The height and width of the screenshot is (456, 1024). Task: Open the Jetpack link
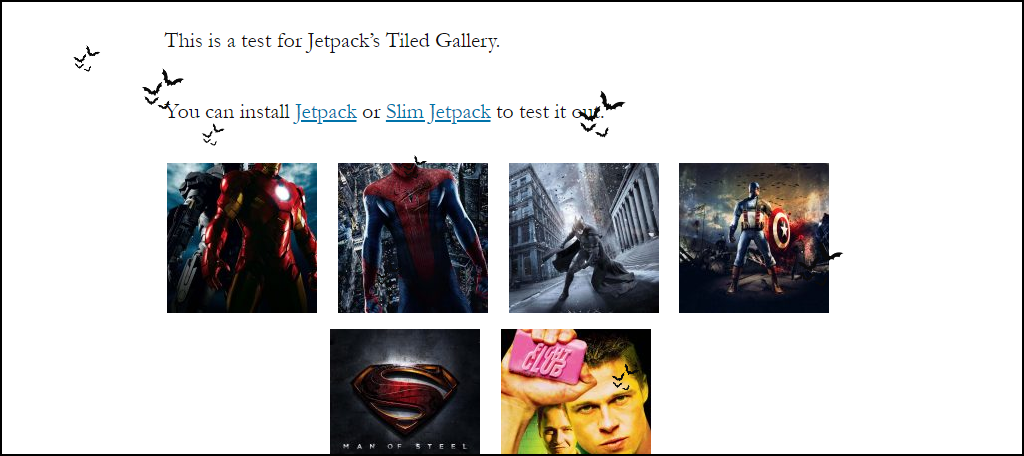click(x=325, y=112)
